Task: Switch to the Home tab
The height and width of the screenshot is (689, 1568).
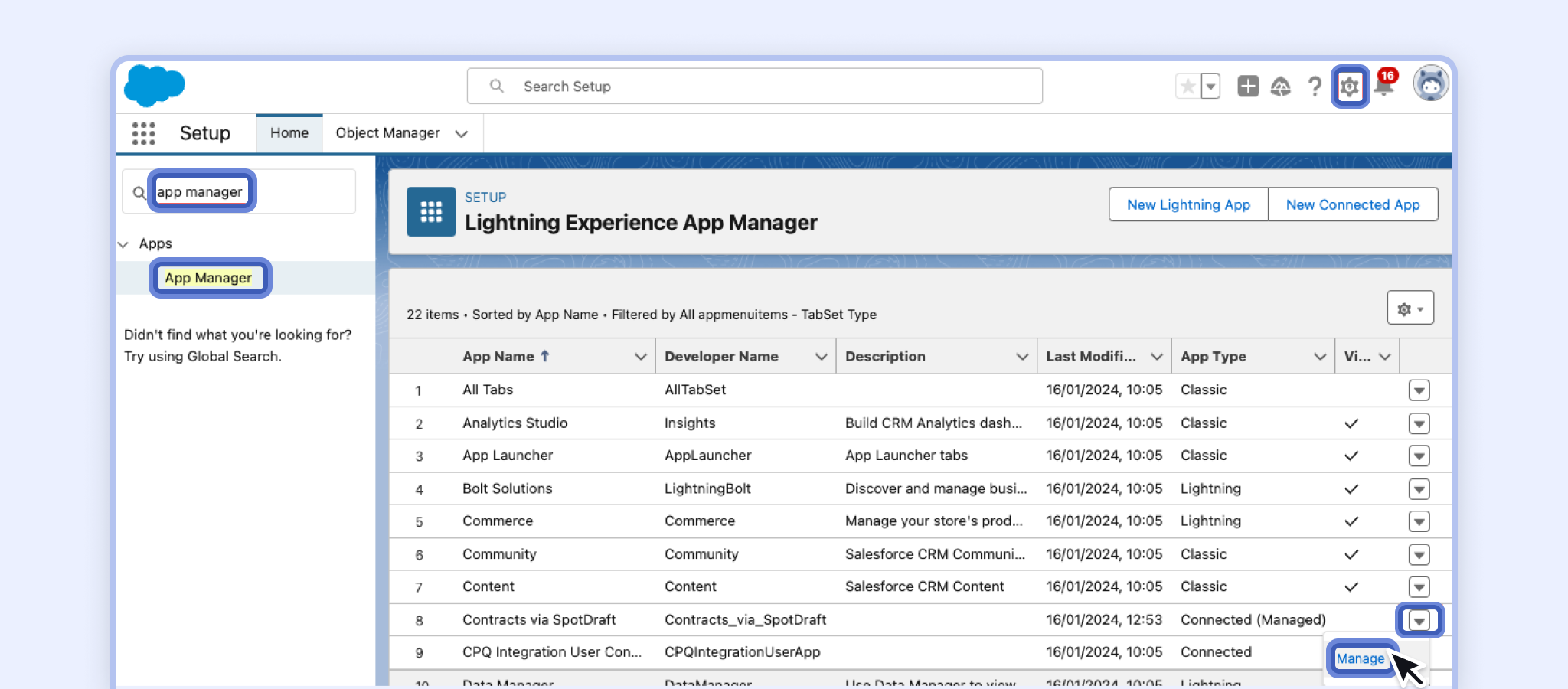Action: (289, 133)
